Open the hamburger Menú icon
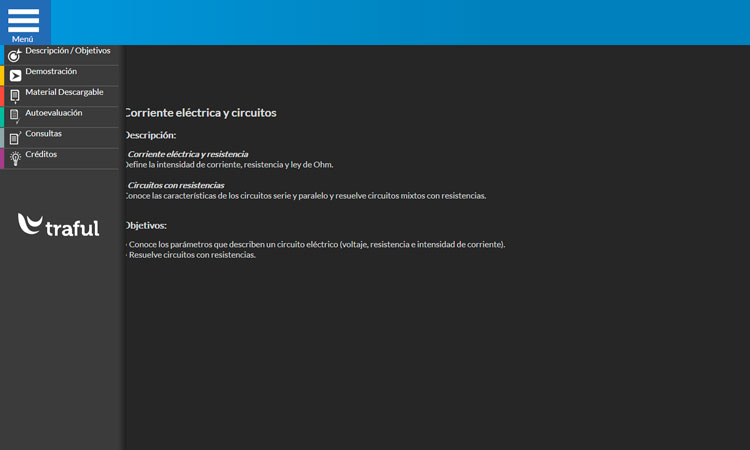Image resolution: width=750 pixels, height=450 pixels. point(23,22)
